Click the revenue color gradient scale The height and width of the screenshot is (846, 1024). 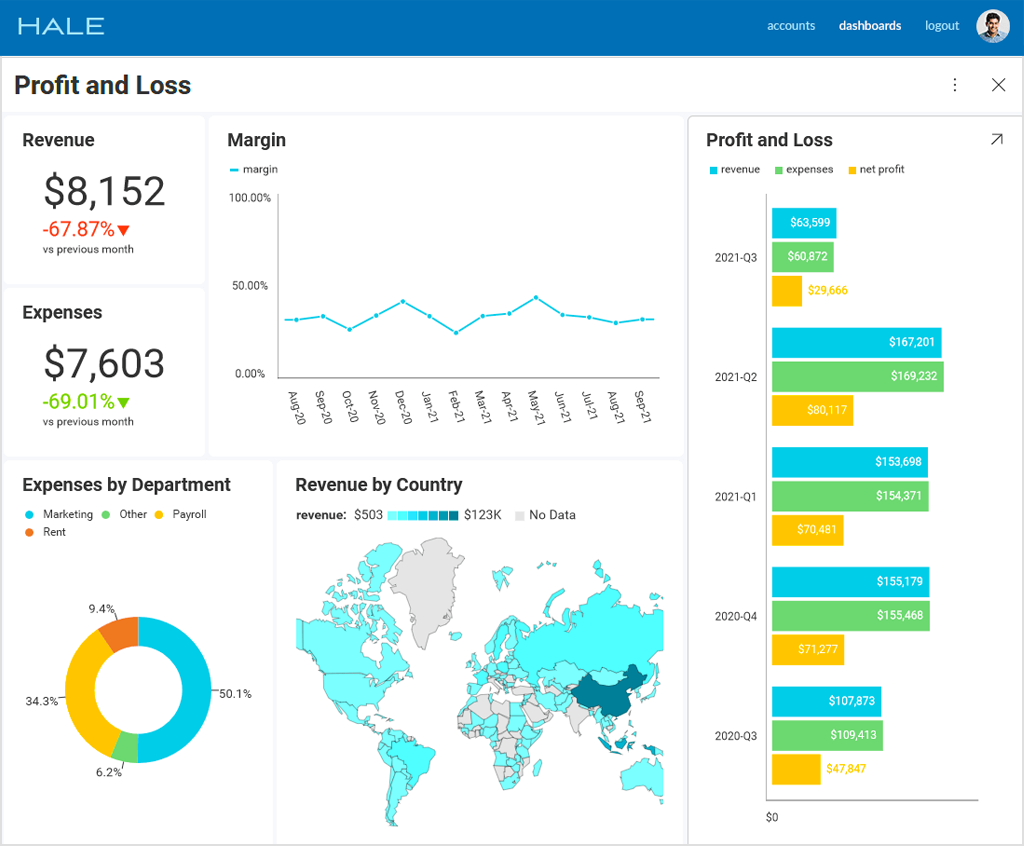point(422,515)
